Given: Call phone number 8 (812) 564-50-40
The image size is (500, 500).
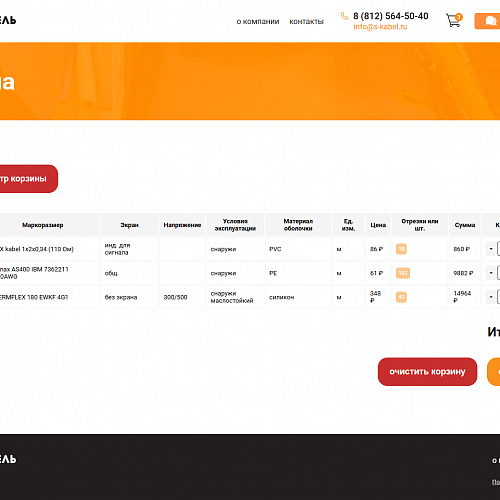Looking at the screenshot, I should click(x=391, y=16).
